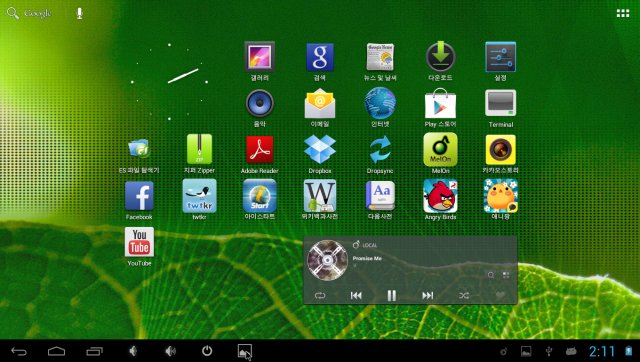640x362 pixels.
Task: Pause the currently playing song
Action: (391, 295)
